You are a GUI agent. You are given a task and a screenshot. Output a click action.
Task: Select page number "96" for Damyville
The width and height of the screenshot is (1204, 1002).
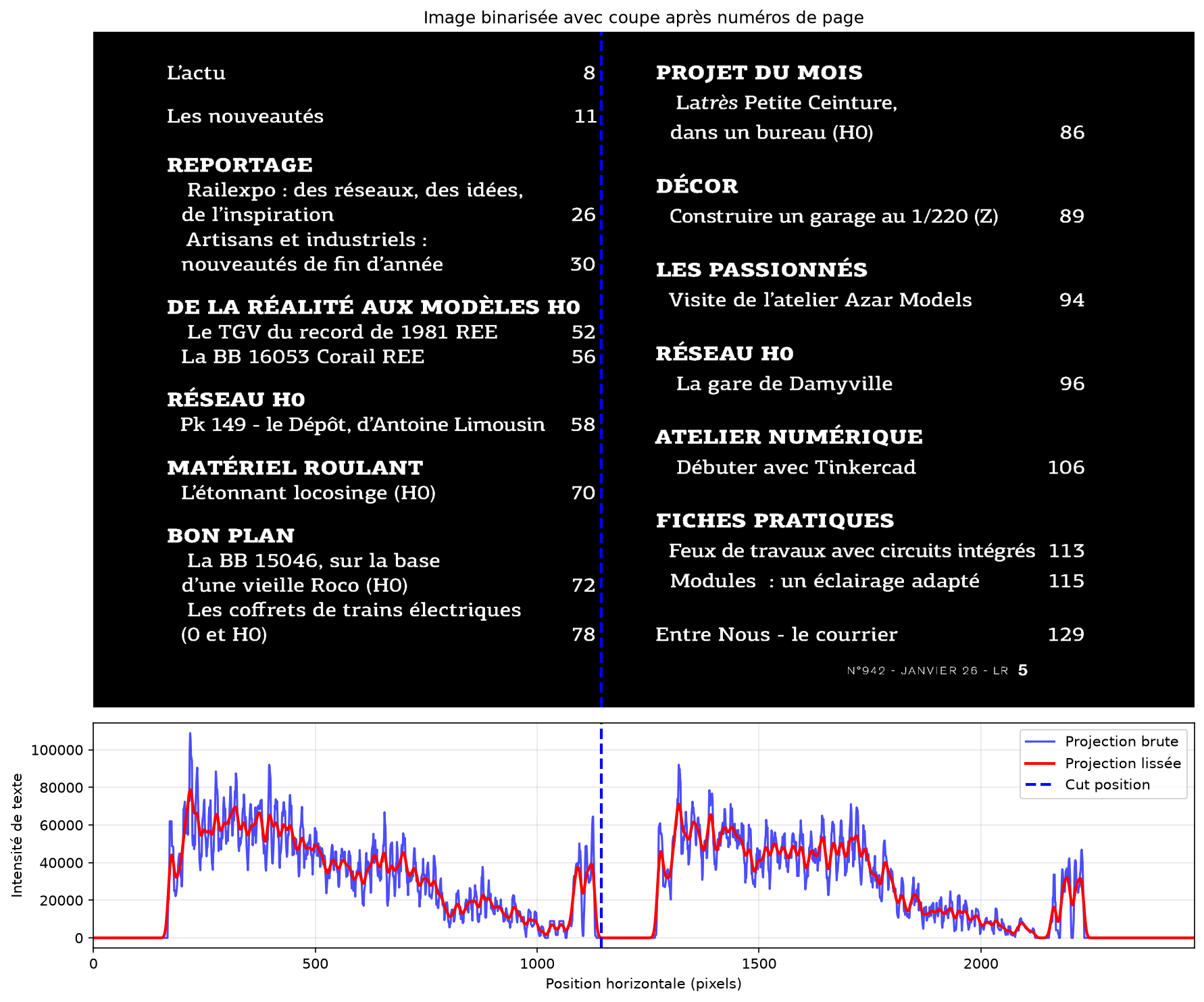click(x=1072, y=384)
